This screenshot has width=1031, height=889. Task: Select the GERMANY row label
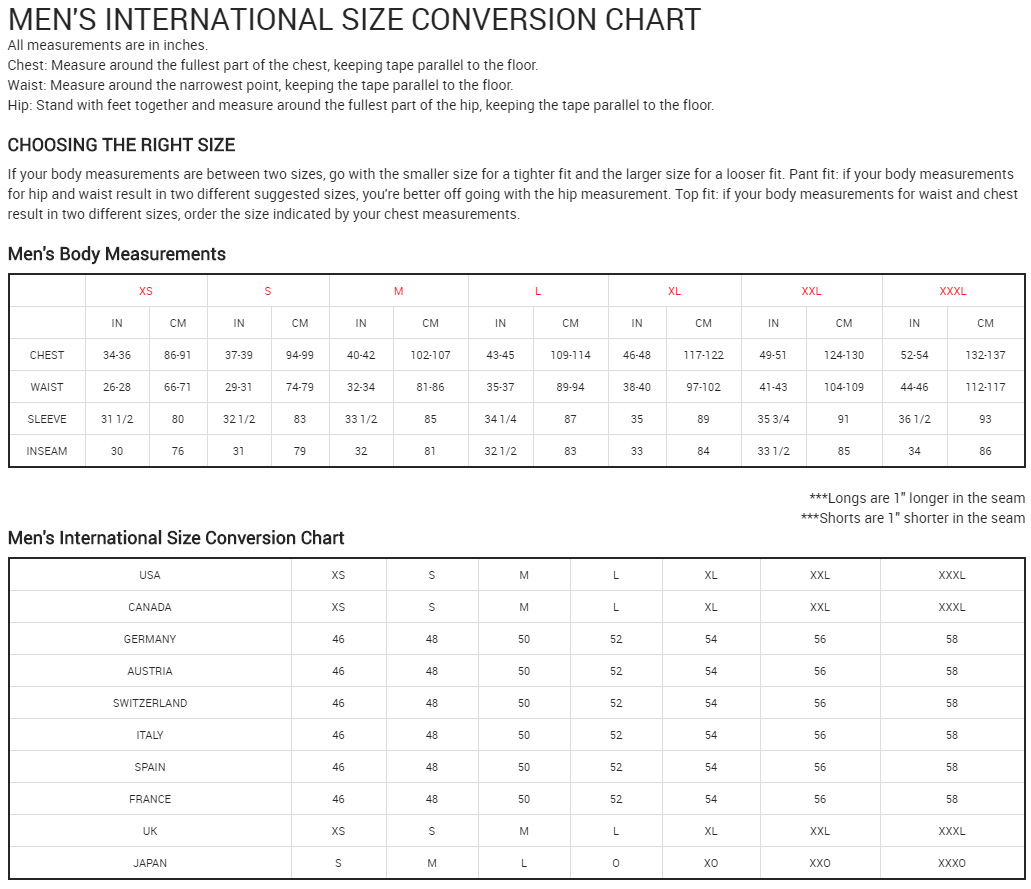(x=150, y=639)
